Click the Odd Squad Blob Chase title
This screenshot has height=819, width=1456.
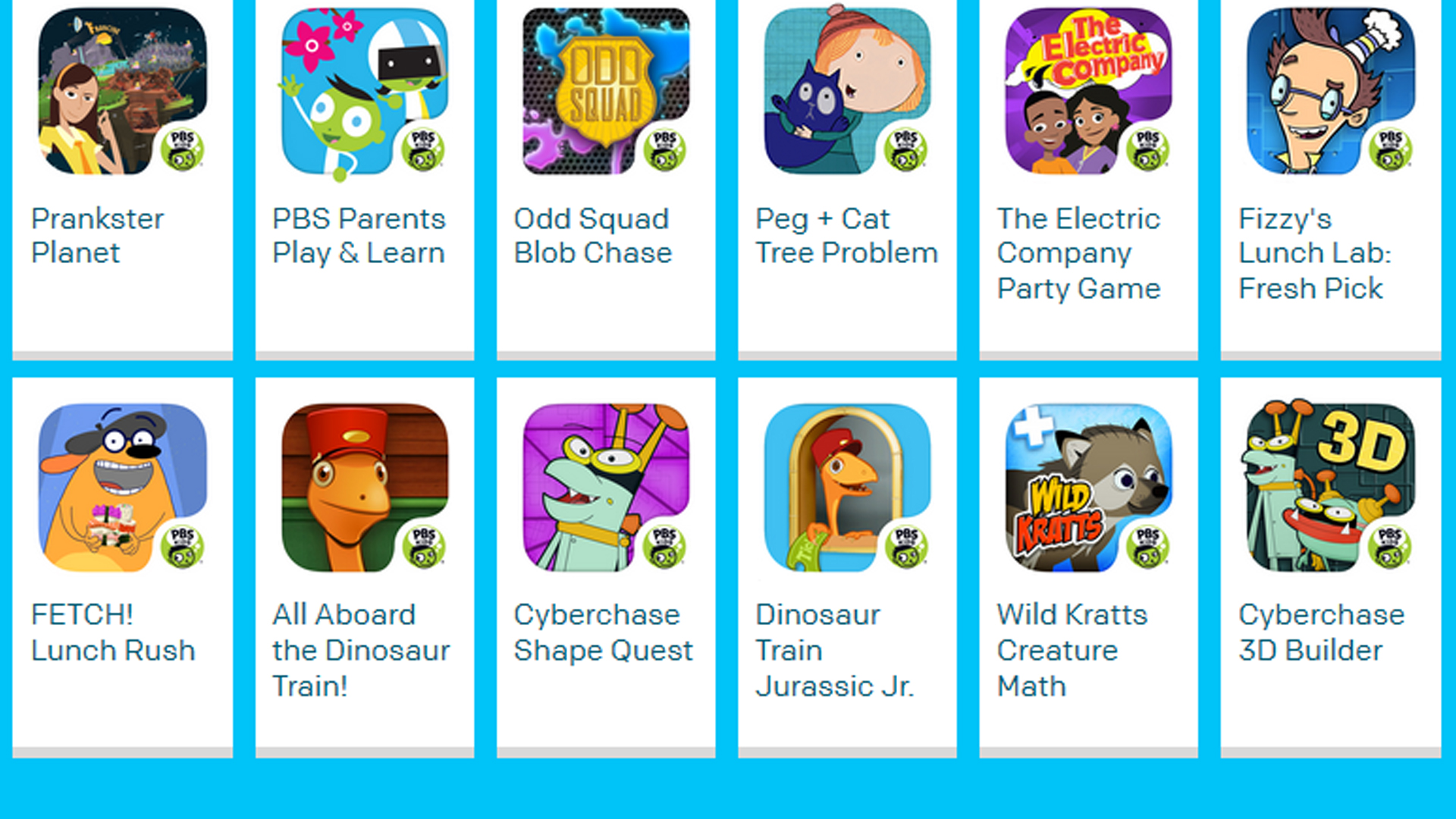tap(593, 236)
